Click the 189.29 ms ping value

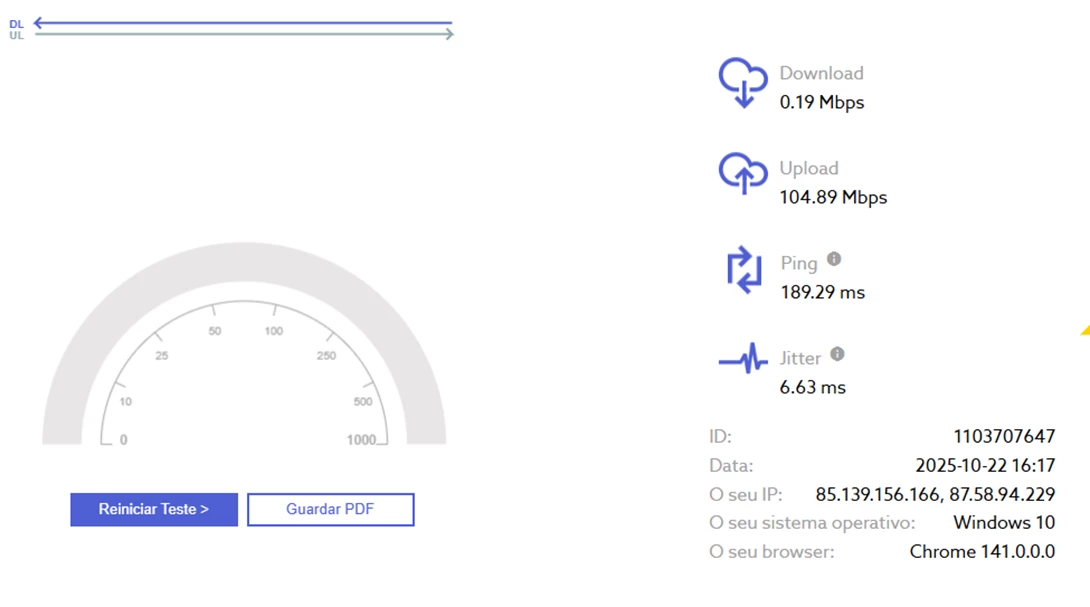822,292
